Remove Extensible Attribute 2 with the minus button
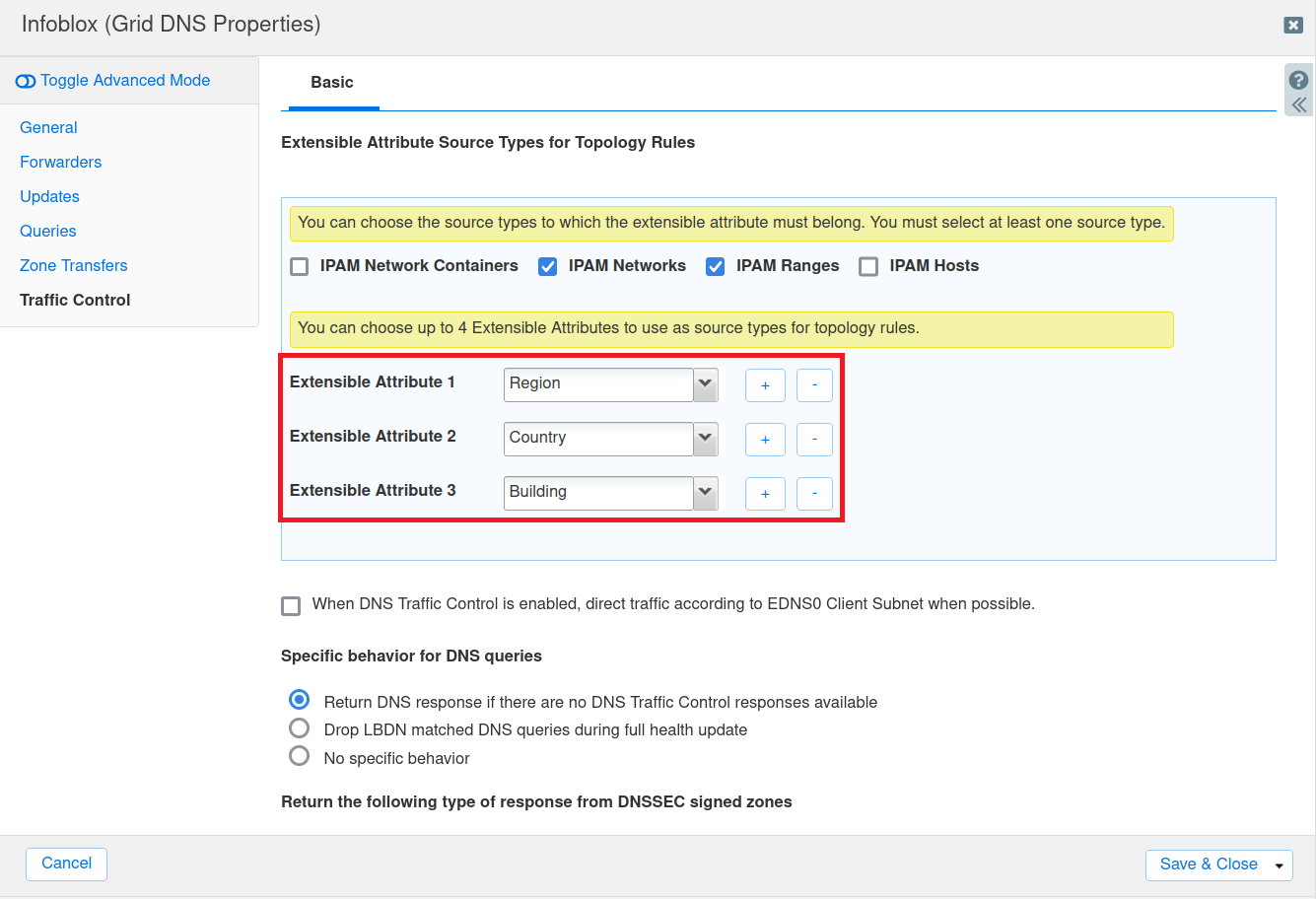This screenshot has height=899, width=1316. [814, 440]
